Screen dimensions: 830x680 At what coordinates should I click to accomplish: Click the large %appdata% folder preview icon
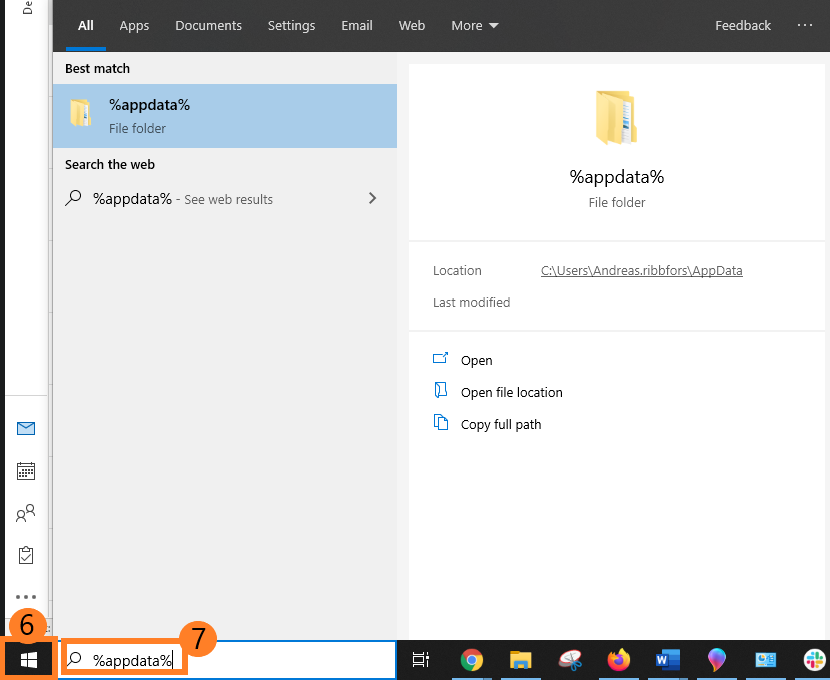click(616, 117)
